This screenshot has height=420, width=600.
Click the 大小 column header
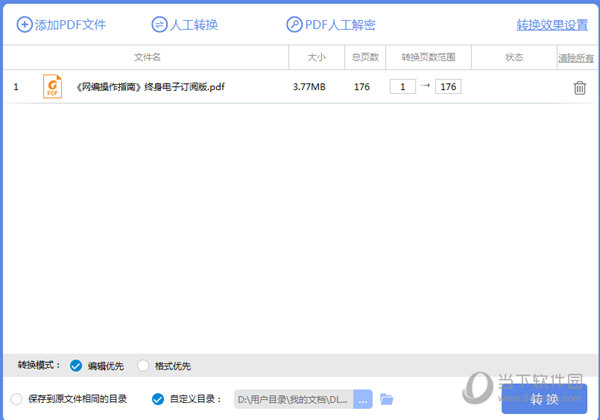click(316, 57)
